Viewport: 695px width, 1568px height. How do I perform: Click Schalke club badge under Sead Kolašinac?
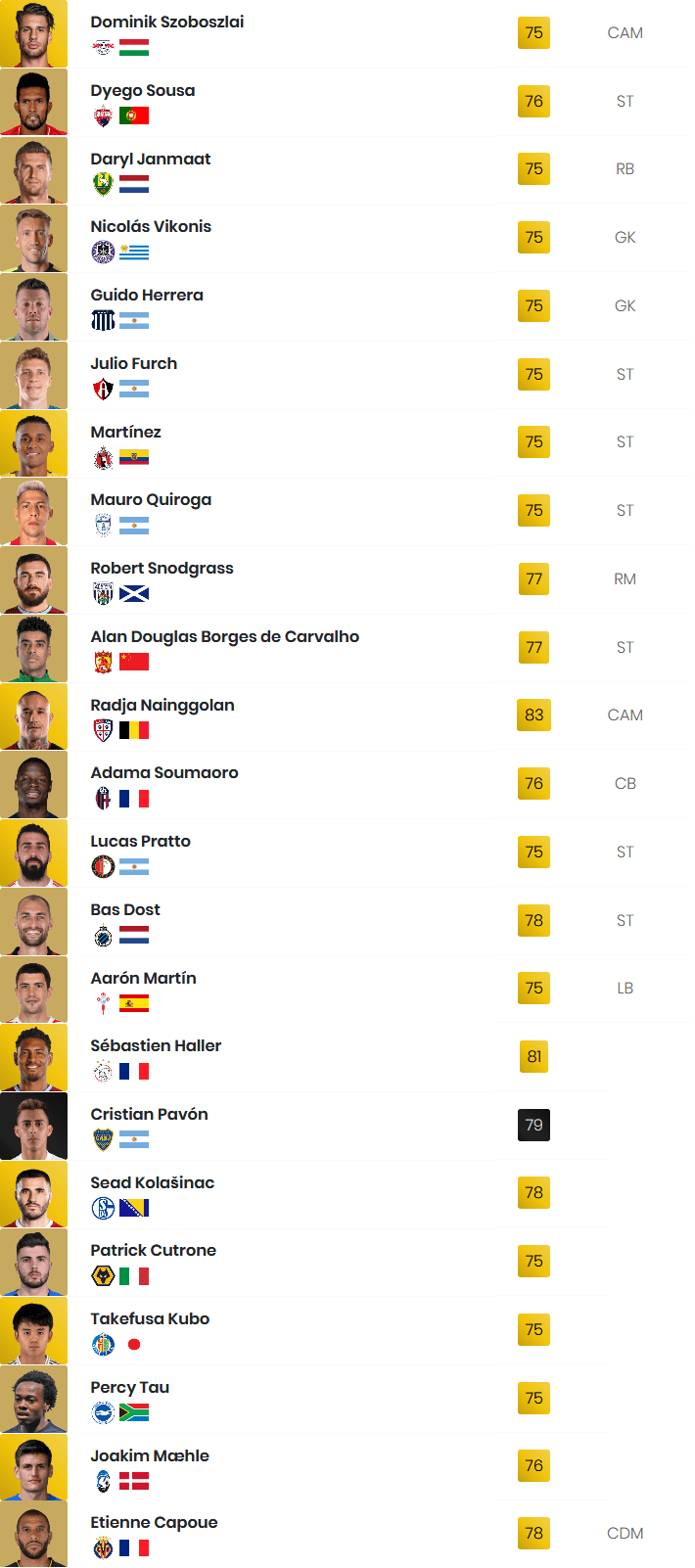(x=103, y=1208)
